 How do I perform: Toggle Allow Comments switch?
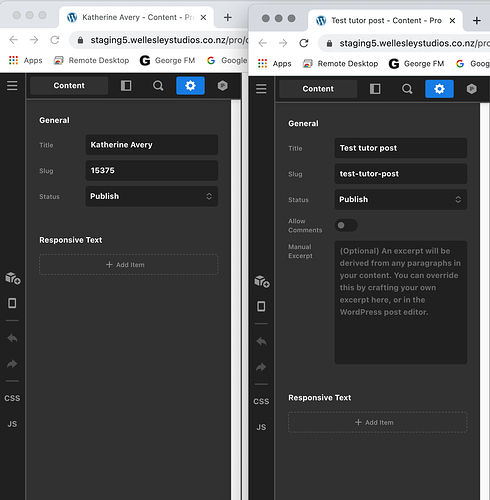click(x=346, y=225)
